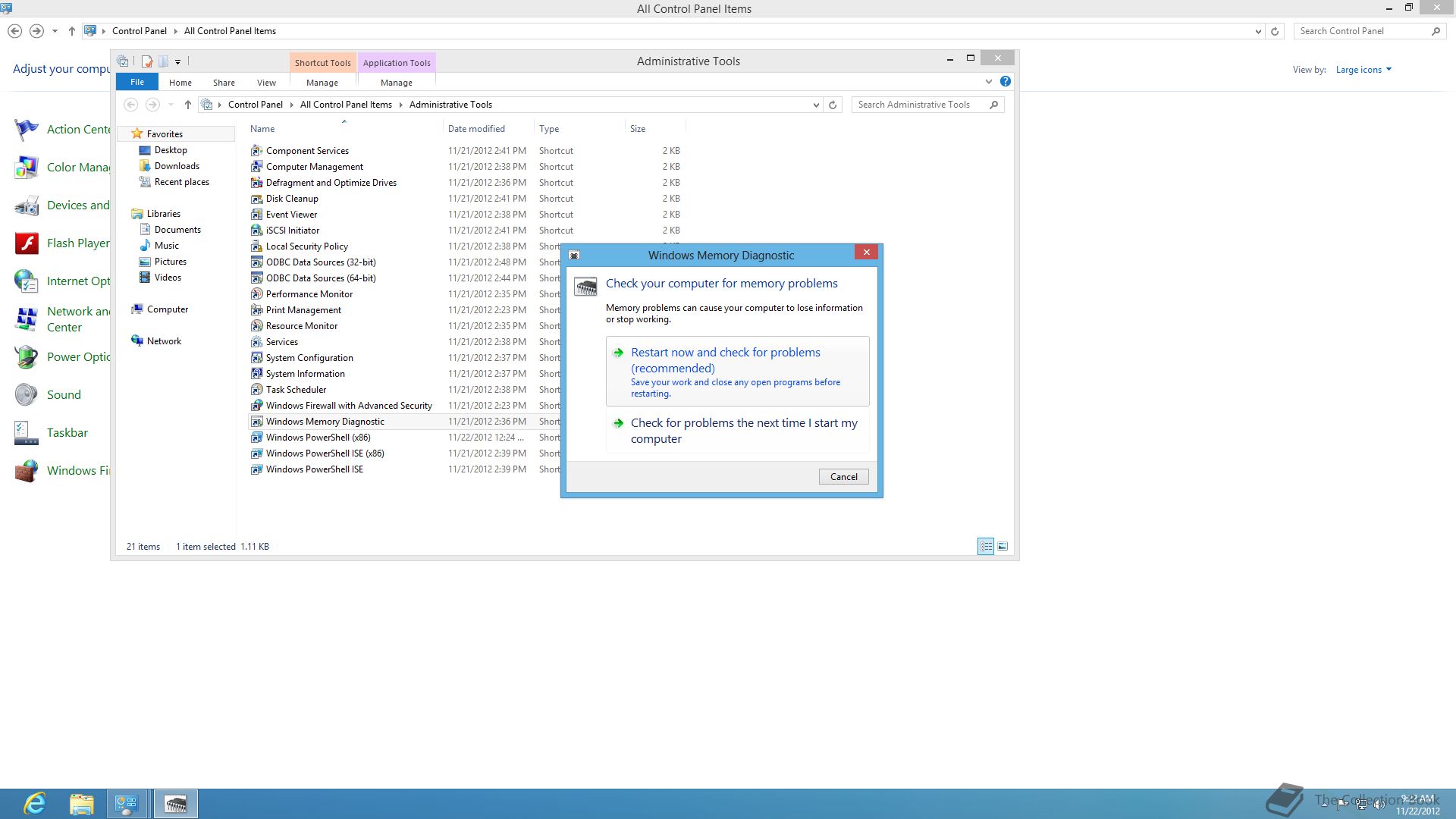Click the Power Options icon in Control Panel
The image size is (1456, 819).
click(x=27, y=357)
